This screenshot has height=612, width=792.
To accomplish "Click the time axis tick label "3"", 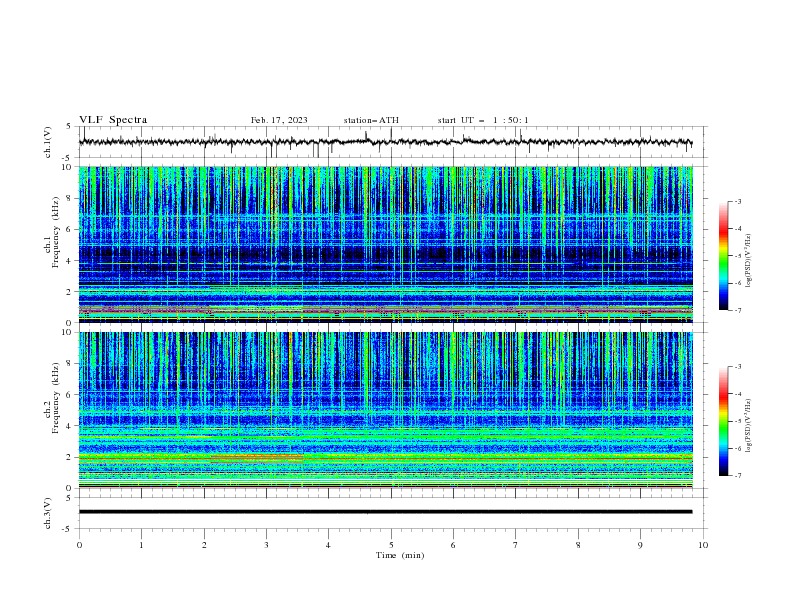I will (x=266, y=545).
